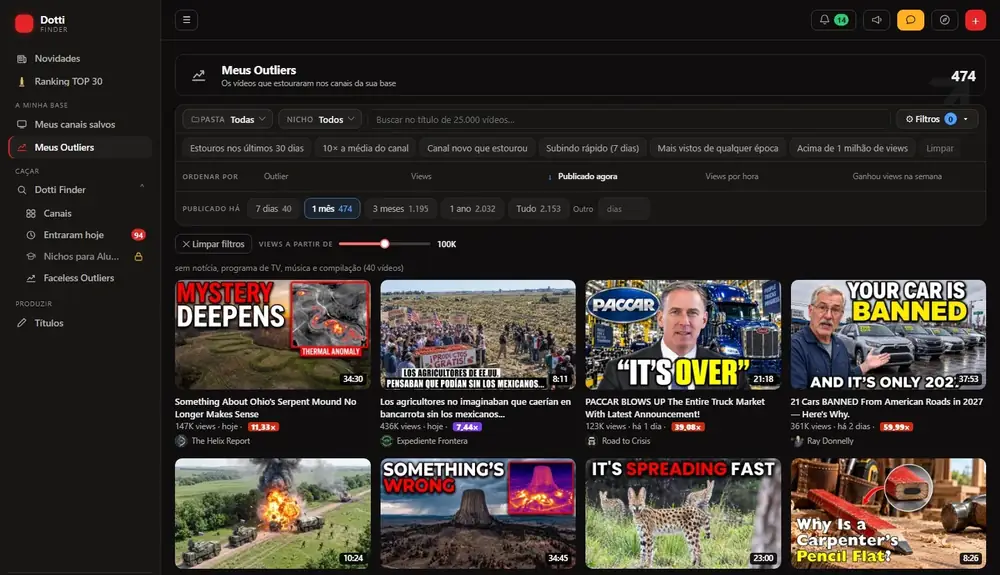
Task: Sort by Views por hora
Action: tap(732, 177)
